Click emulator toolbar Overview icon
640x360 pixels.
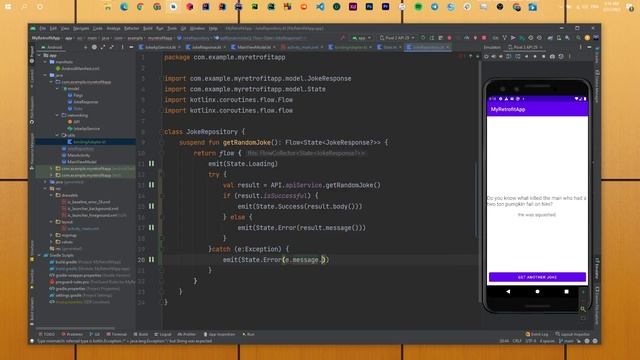click(x=544, y=57)
